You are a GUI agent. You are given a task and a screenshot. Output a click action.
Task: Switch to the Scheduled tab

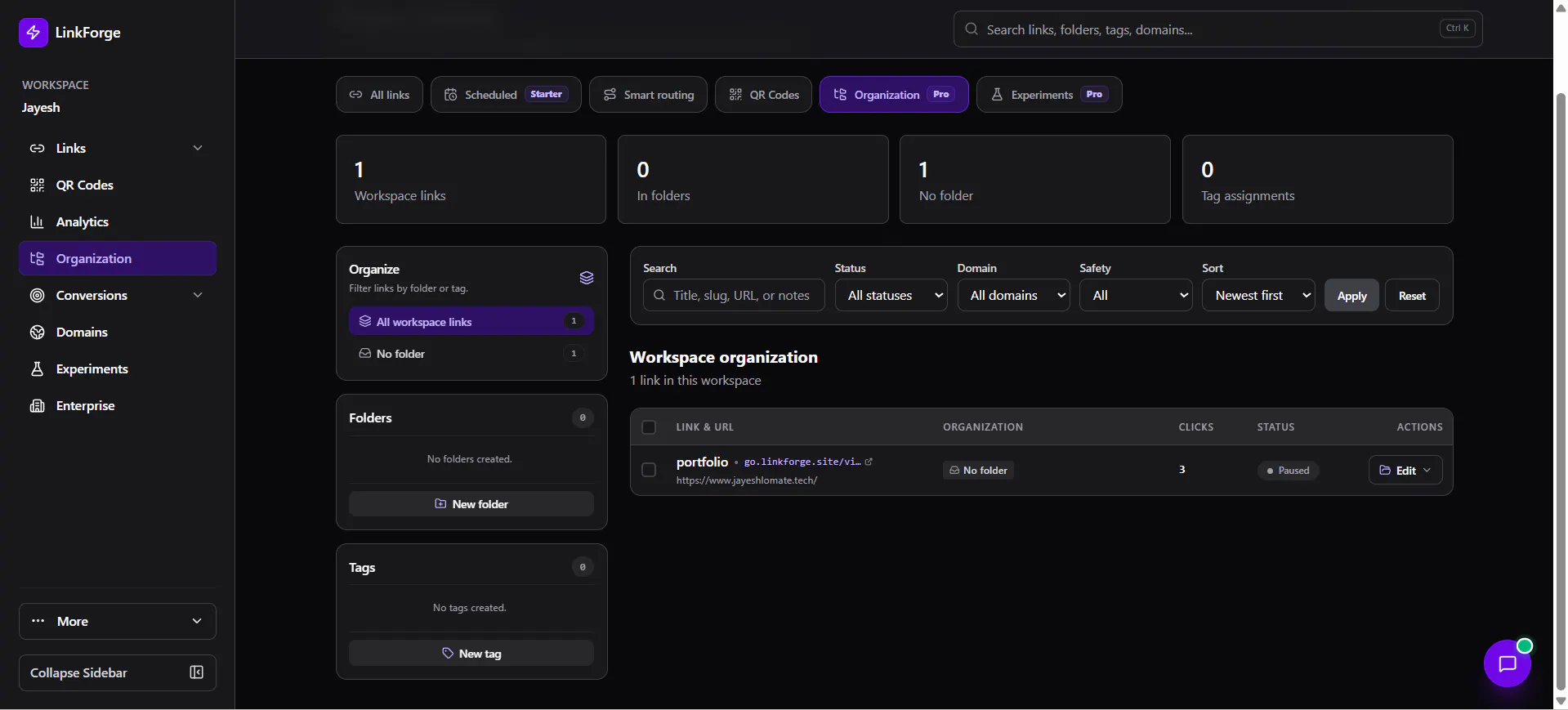506,95
